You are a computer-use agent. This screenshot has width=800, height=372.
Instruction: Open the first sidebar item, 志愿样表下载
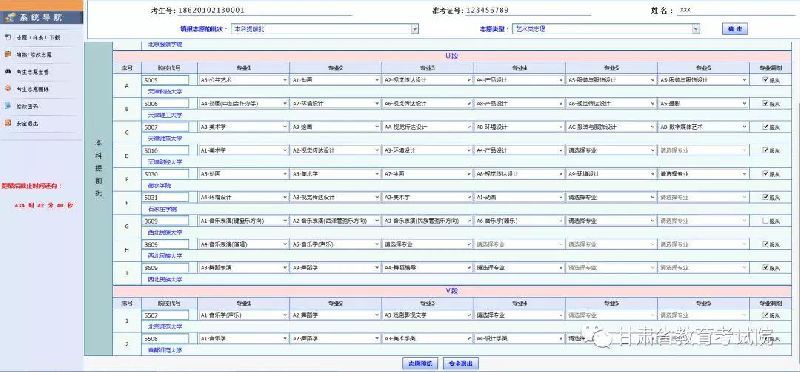(38, 37)
